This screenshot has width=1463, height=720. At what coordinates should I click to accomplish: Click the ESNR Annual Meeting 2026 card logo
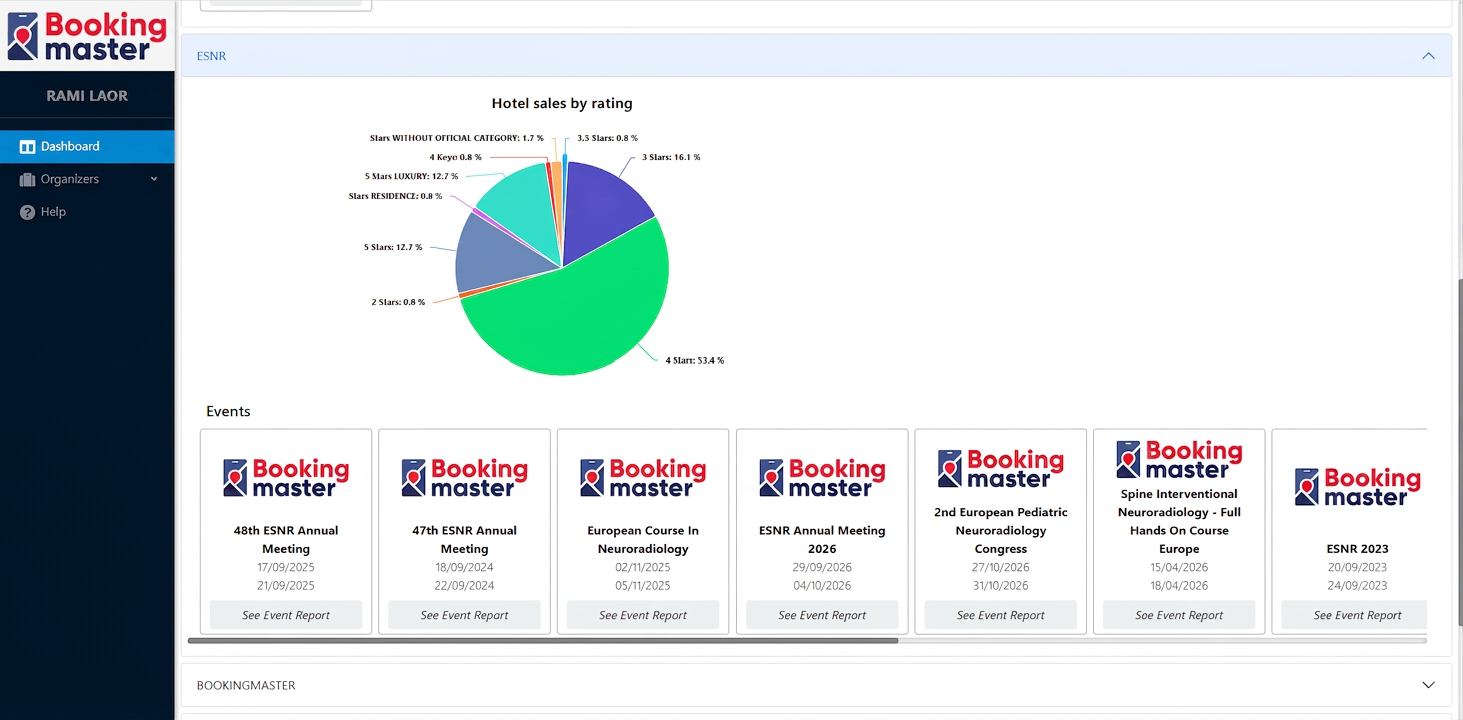[x=822, y=478]
